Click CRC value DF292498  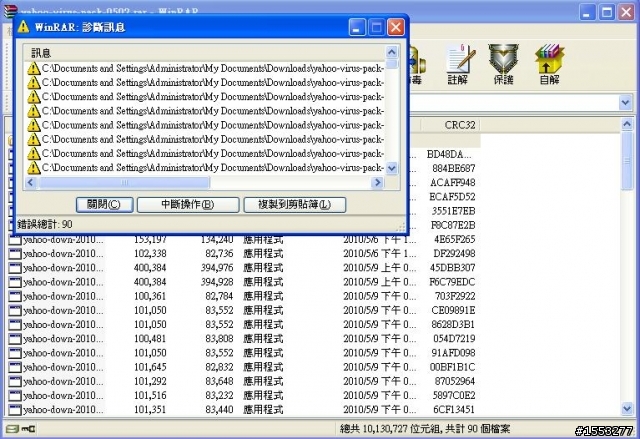[x=454, y=254]
